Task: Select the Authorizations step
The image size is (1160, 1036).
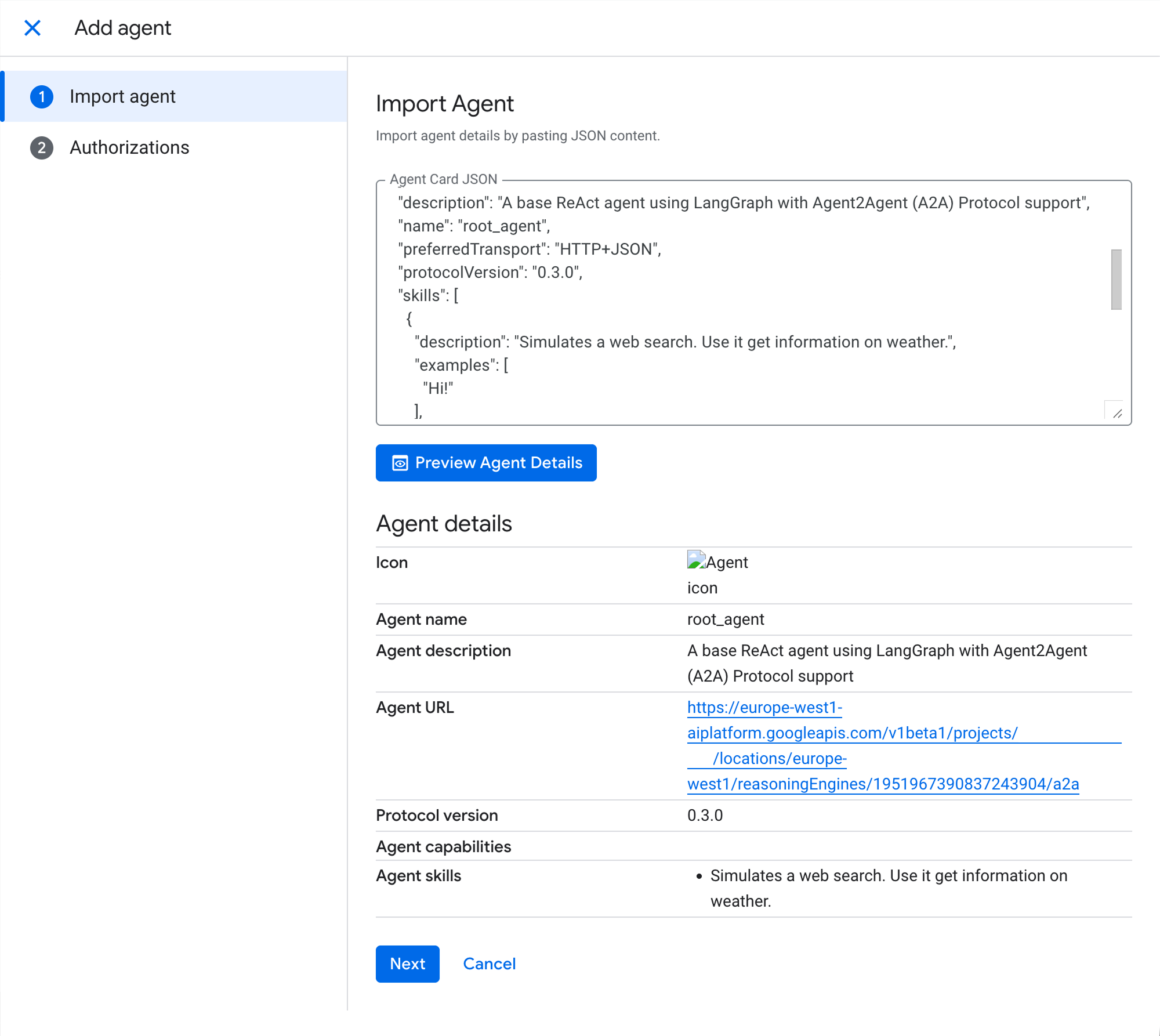Action: (x=129, y=147)
